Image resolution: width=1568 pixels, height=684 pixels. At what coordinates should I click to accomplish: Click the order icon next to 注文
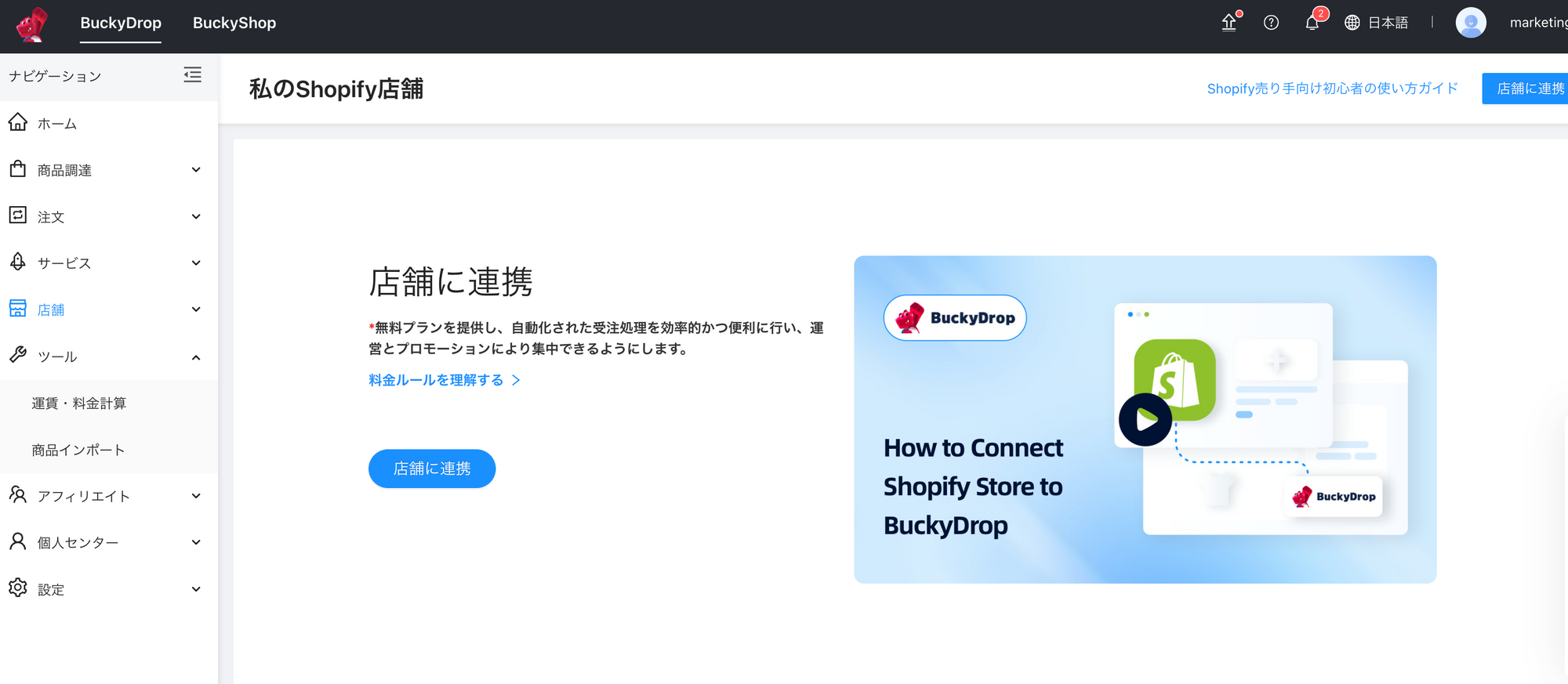click(x=18, y=215)
